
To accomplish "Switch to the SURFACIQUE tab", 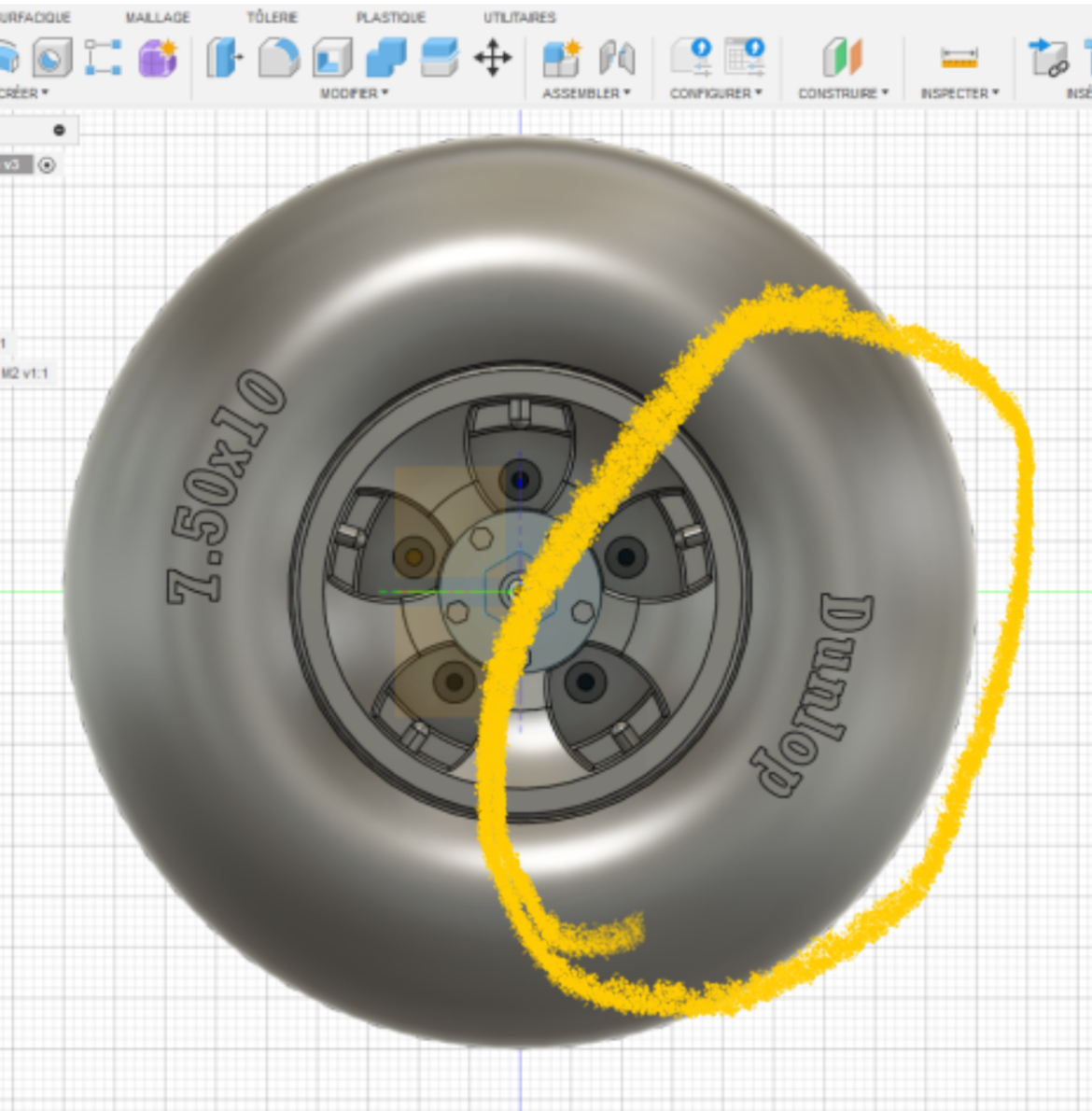I will tap(35, 17).
